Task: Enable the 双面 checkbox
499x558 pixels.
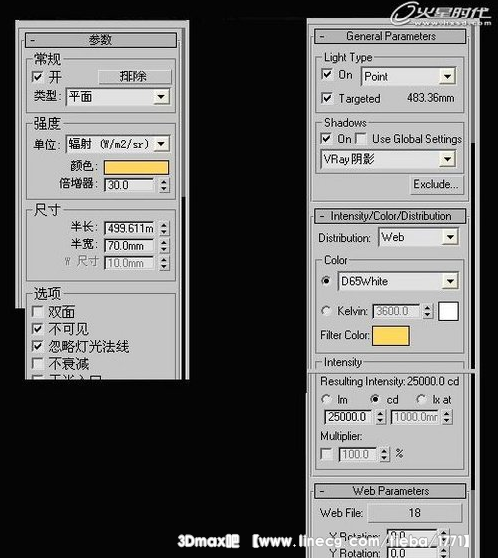Action: (37, 311)
